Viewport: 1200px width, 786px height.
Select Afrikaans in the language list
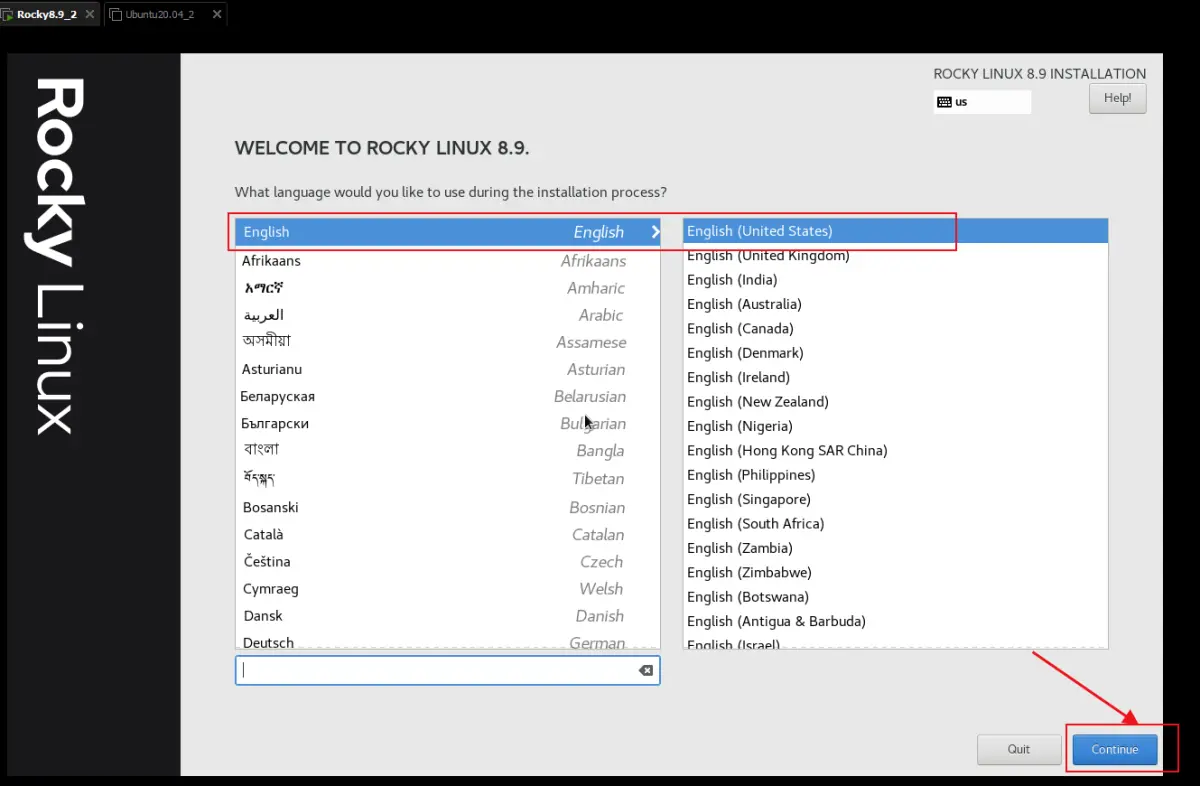[448, 261]
